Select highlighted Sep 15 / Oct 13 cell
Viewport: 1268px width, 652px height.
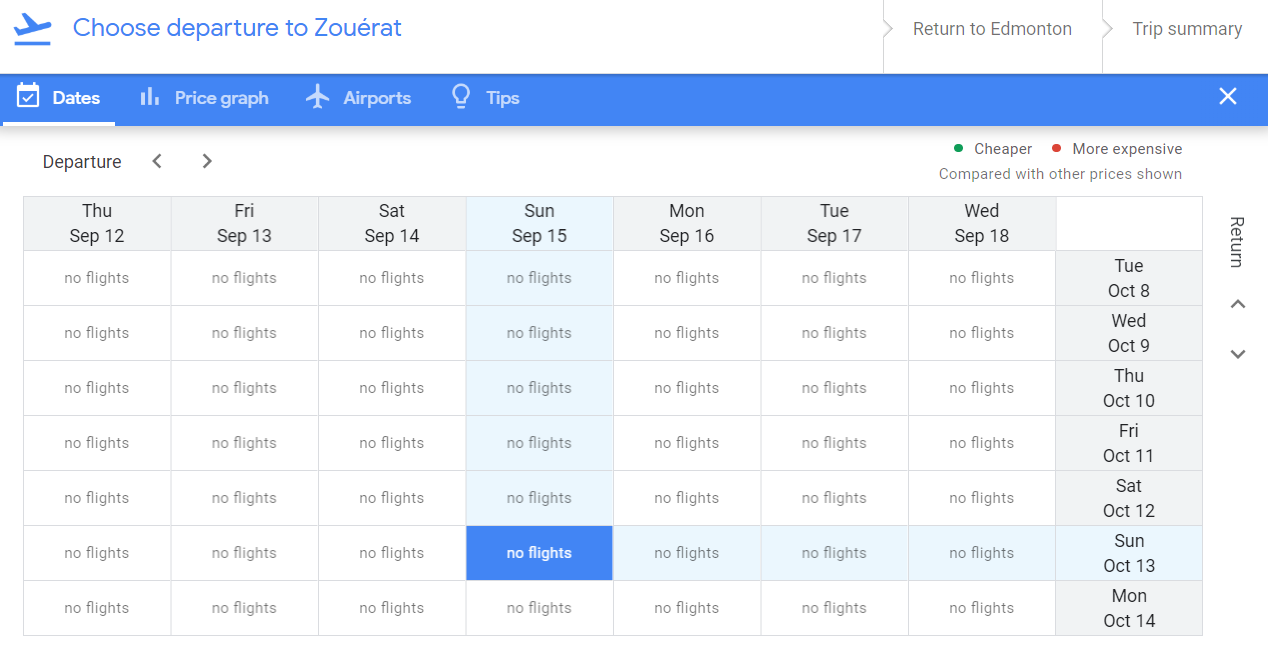click(539, 553)
